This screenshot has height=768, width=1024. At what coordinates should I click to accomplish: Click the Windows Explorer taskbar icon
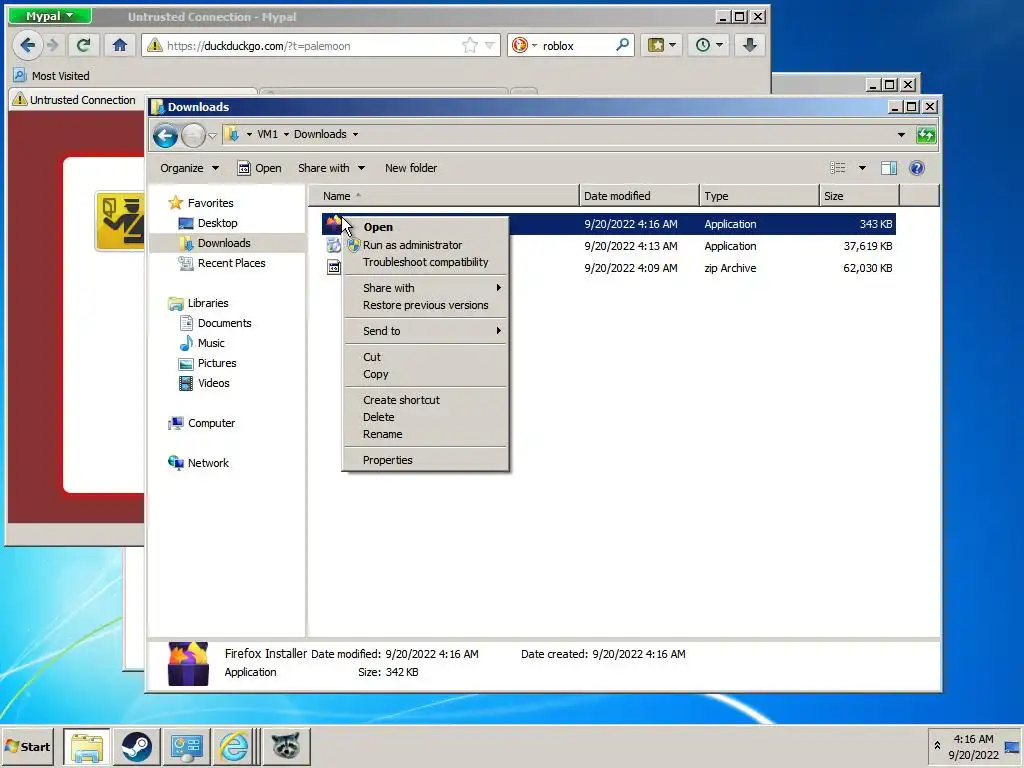[x=87, y=746]
